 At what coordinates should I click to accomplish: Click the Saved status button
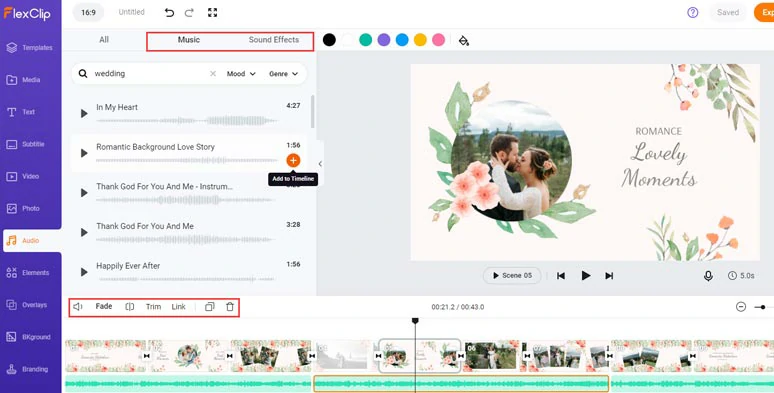pyautogui.click(x=728, y=13)
